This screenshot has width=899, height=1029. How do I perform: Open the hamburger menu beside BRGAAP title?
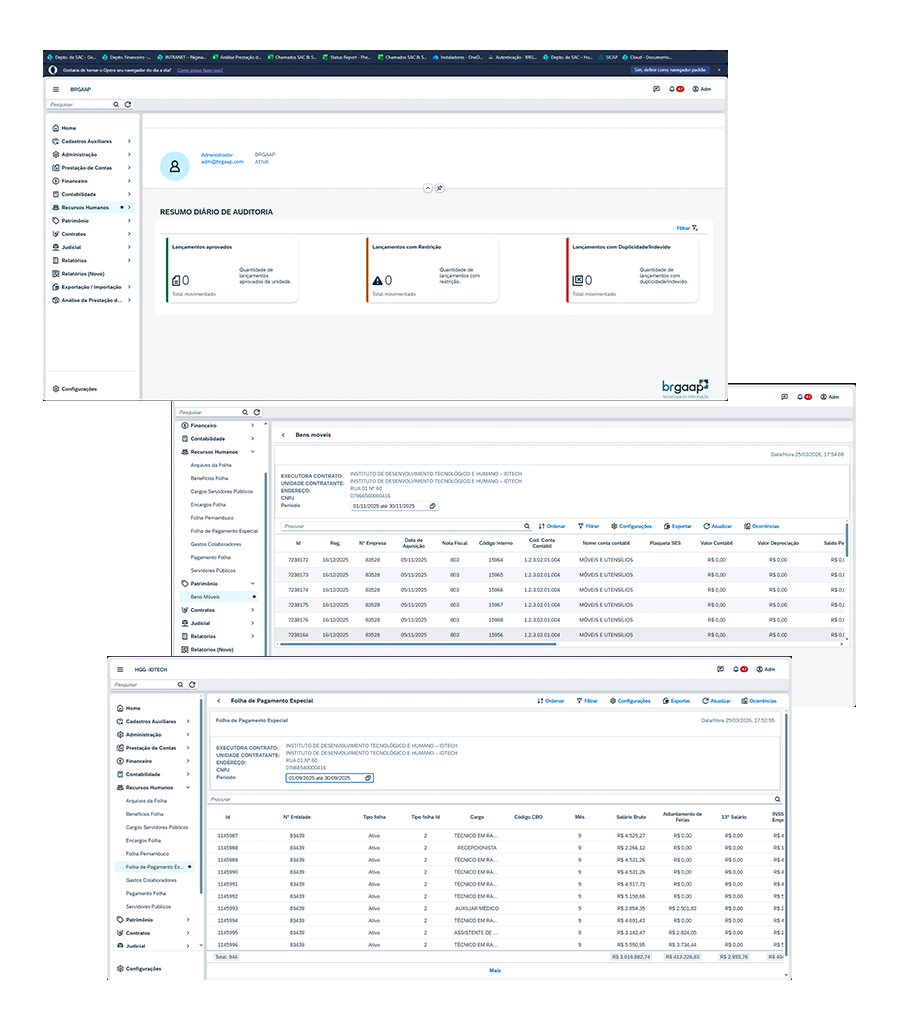(x=56, y=89)
